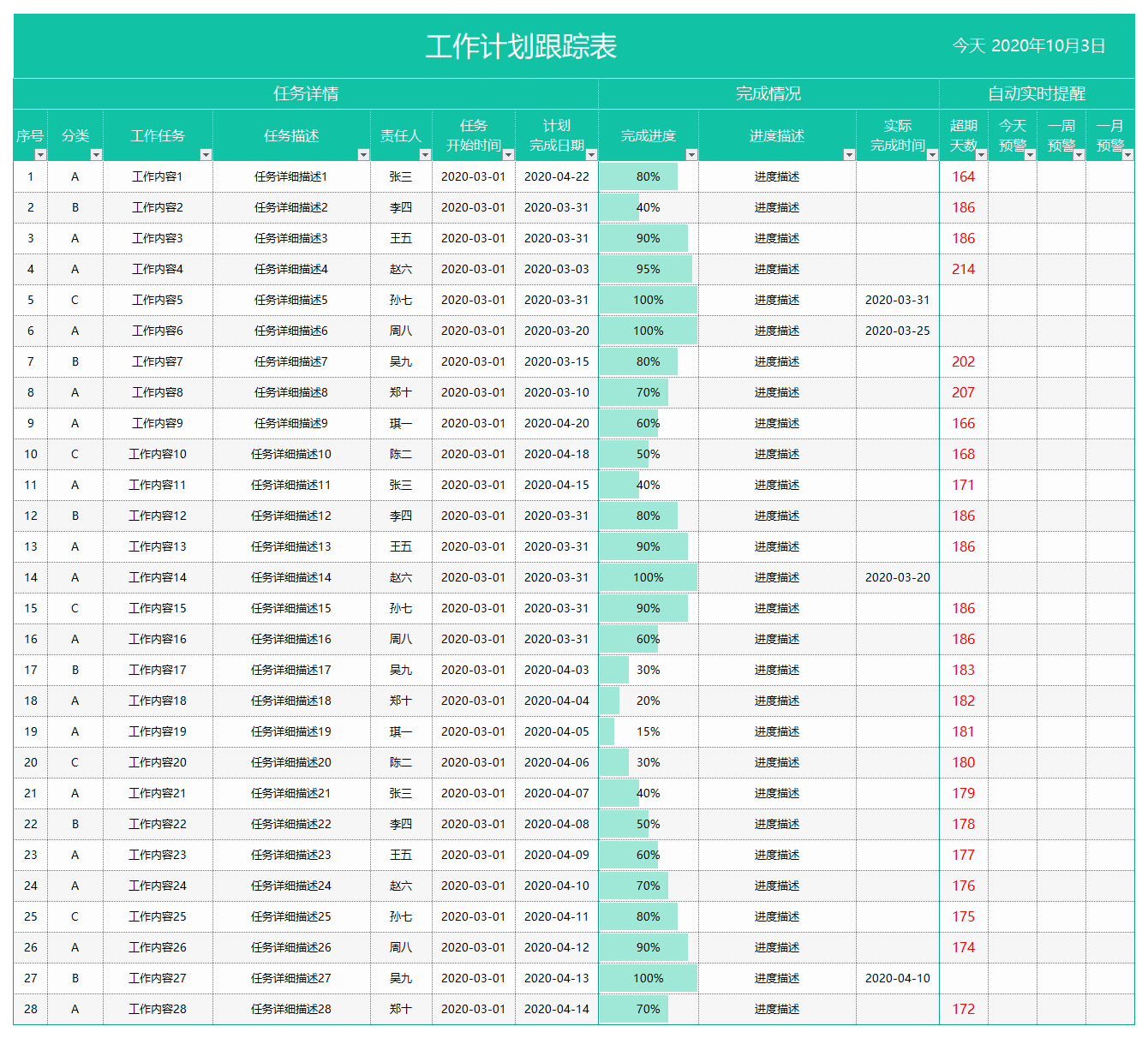Click the date 今天 2020年10月3日
Viewport: 1148px width, 1038px height.
1029,45
